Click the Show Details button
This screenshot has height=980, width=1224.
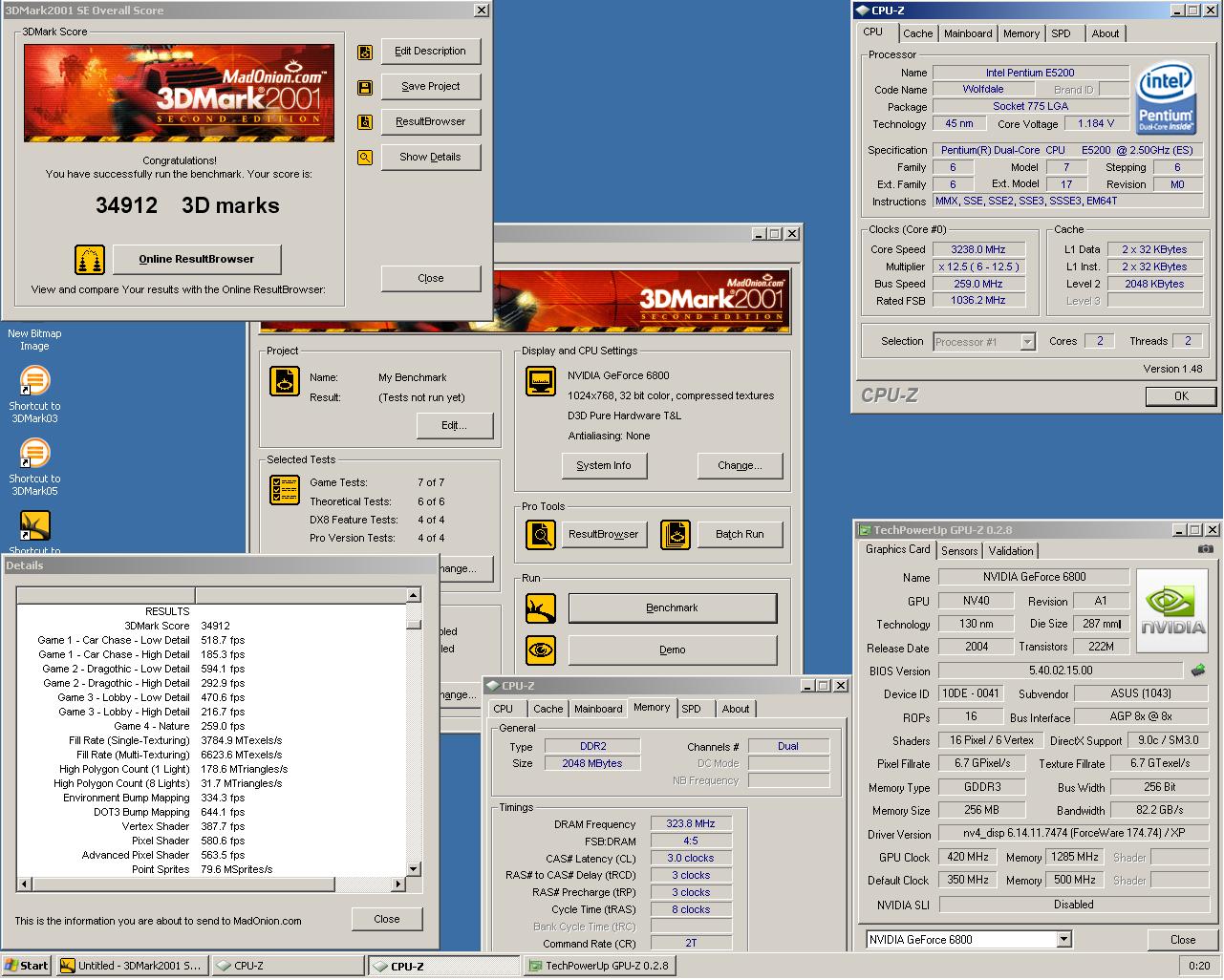point(431,158)
